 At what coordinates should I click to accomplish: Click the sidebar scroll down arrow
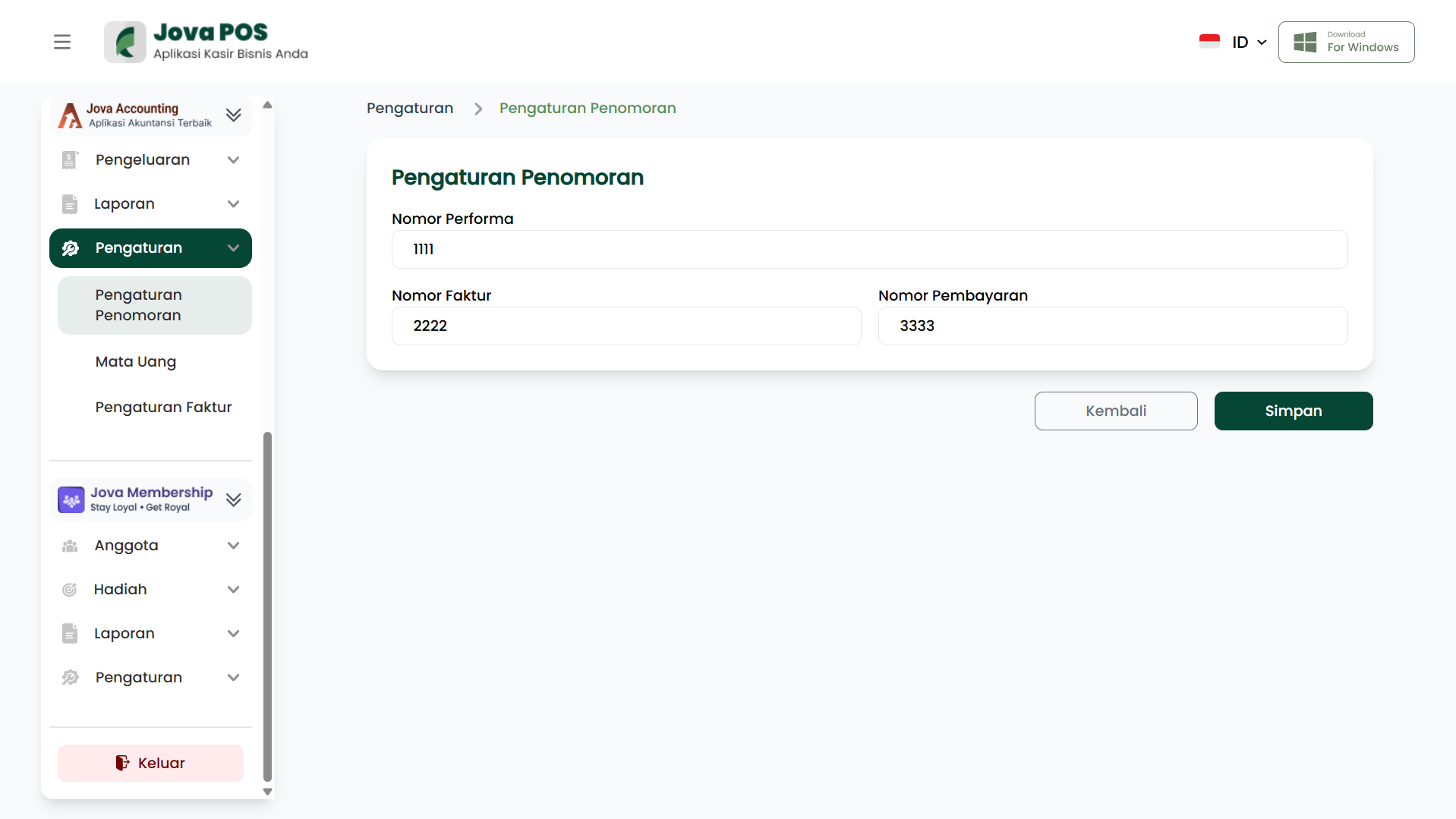tap(267, 791)
